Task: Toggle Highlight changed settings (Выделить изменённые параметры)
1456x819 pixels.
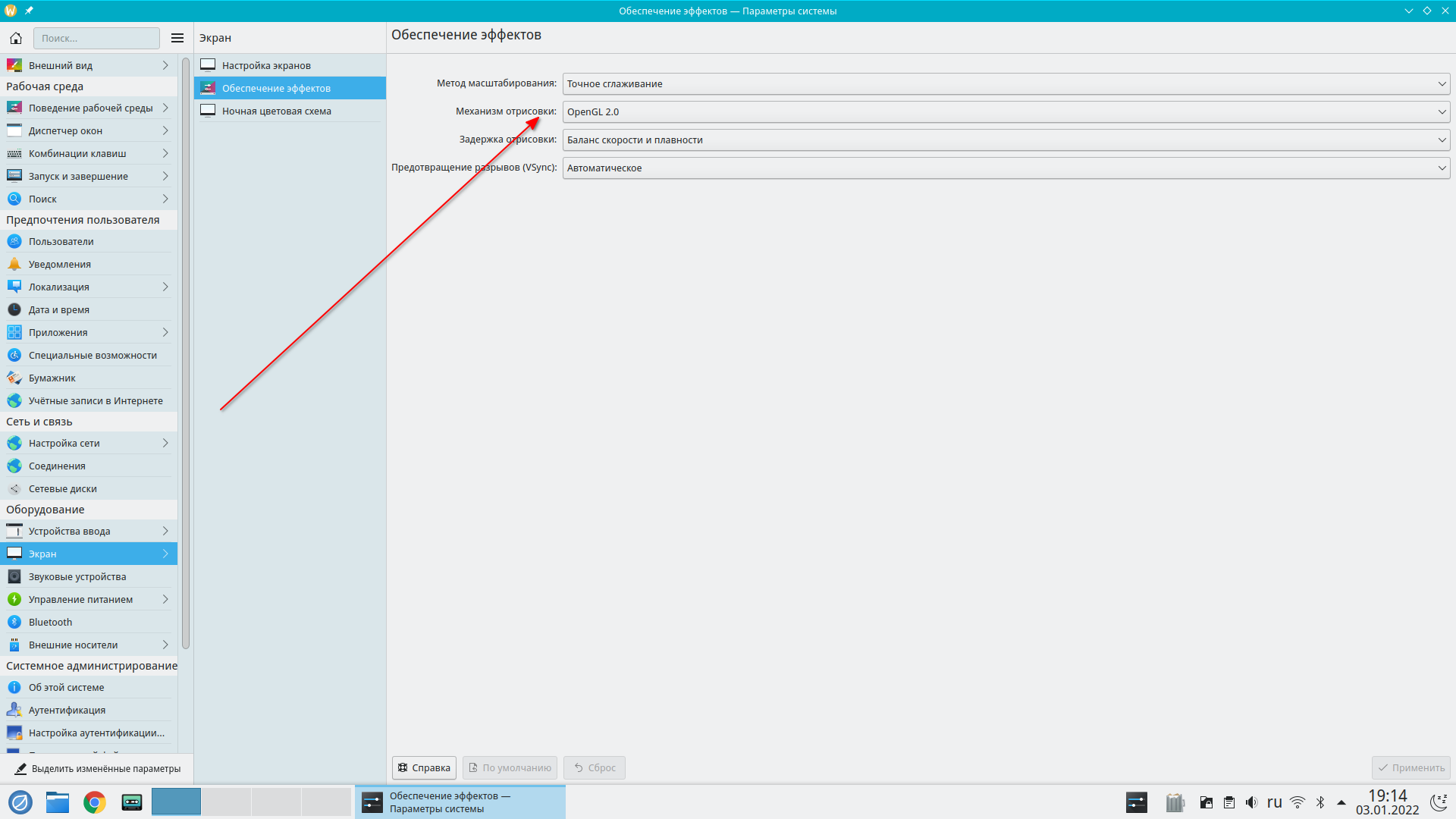Action: (97, 768)
